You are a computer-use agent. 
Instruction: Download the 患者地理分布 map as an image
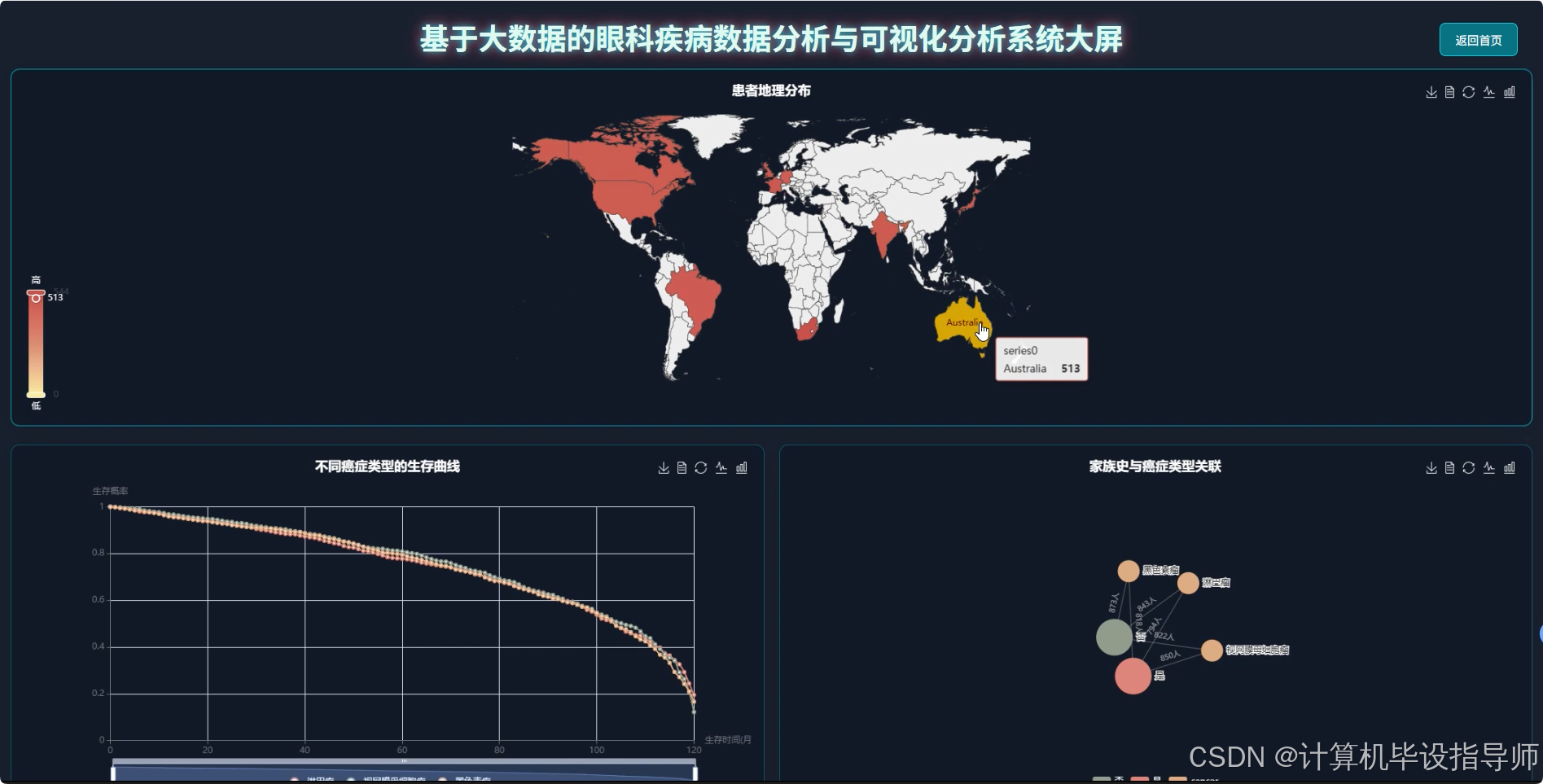[1431, 92]
